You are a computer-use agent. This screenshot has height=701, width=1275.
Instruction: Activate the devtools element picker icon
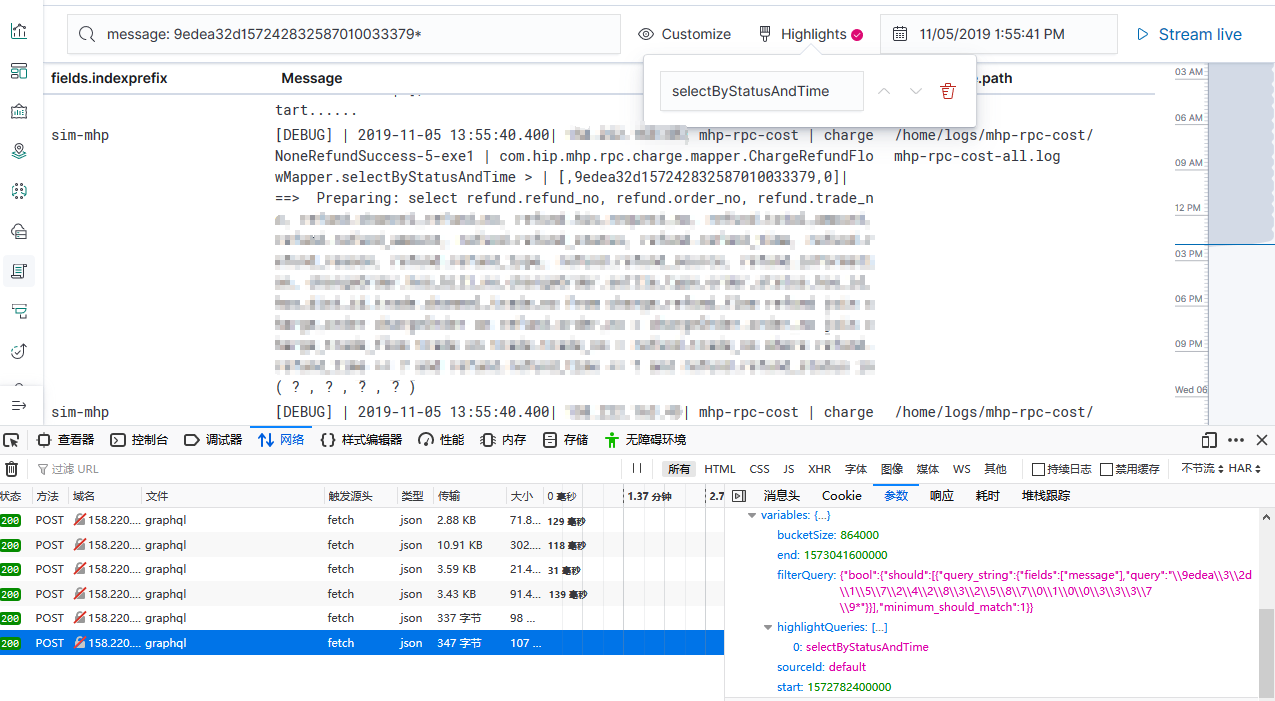click(x=11, y=440)
